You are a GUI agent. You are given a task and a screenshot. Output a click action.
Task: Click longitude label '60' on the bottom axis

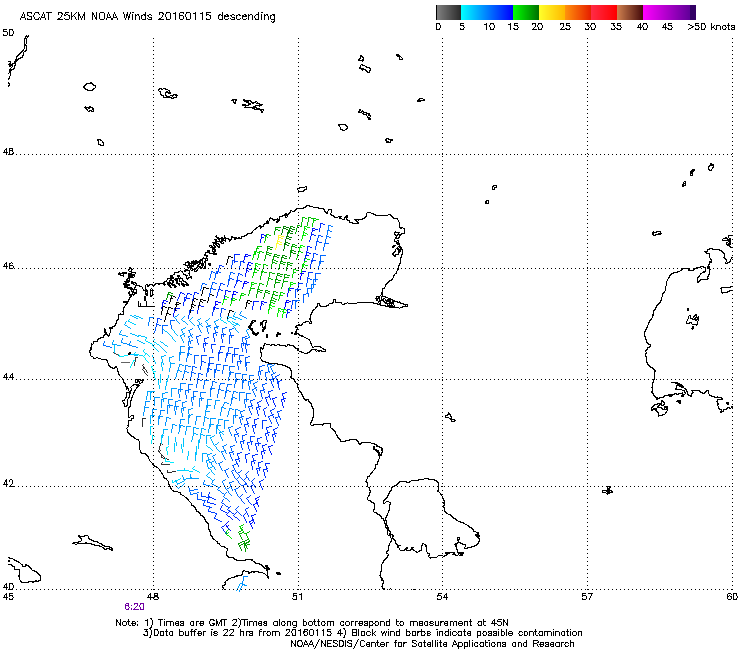pos(732,597)
